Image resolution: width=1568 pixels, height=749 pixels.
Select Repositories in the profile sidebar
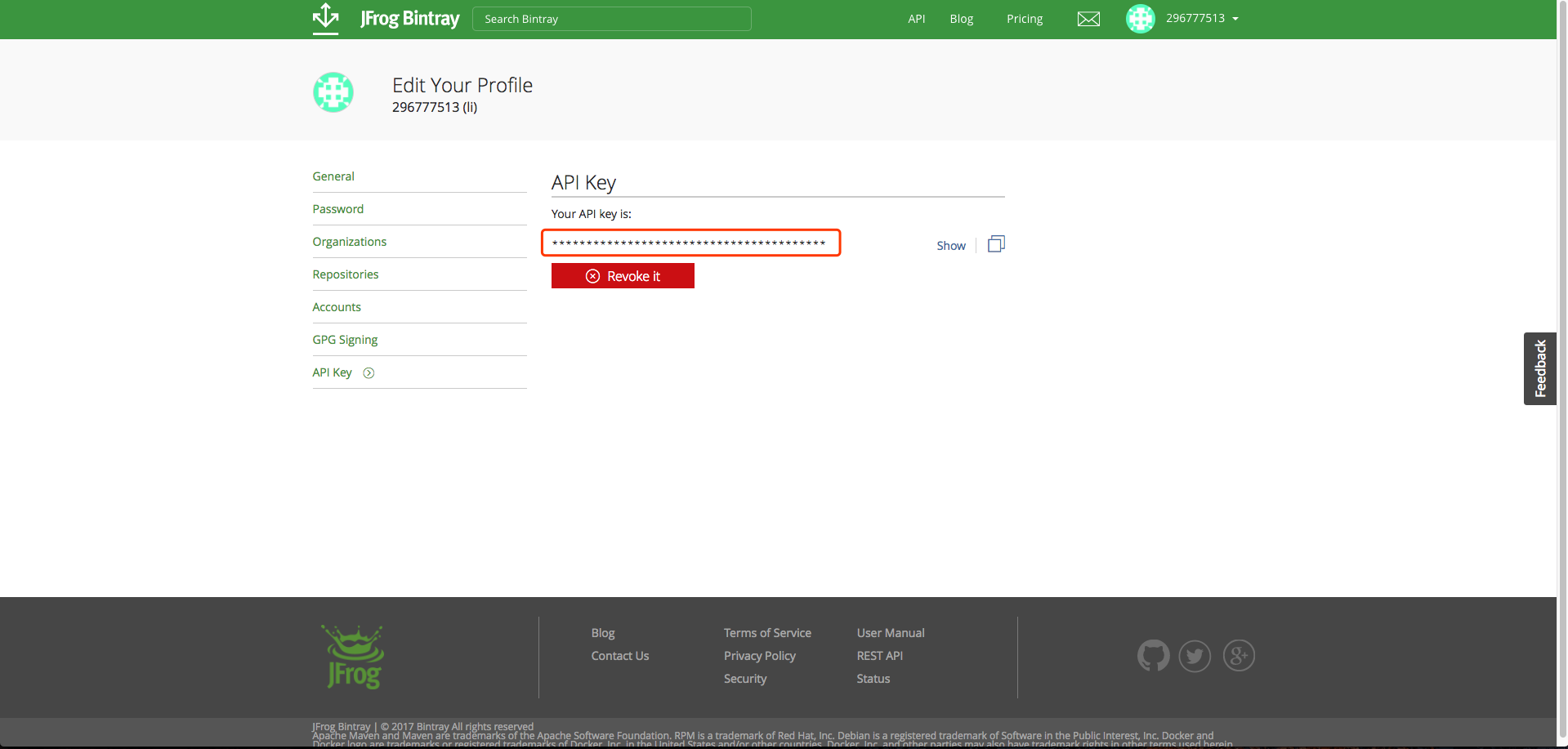(x=346, y=274)
